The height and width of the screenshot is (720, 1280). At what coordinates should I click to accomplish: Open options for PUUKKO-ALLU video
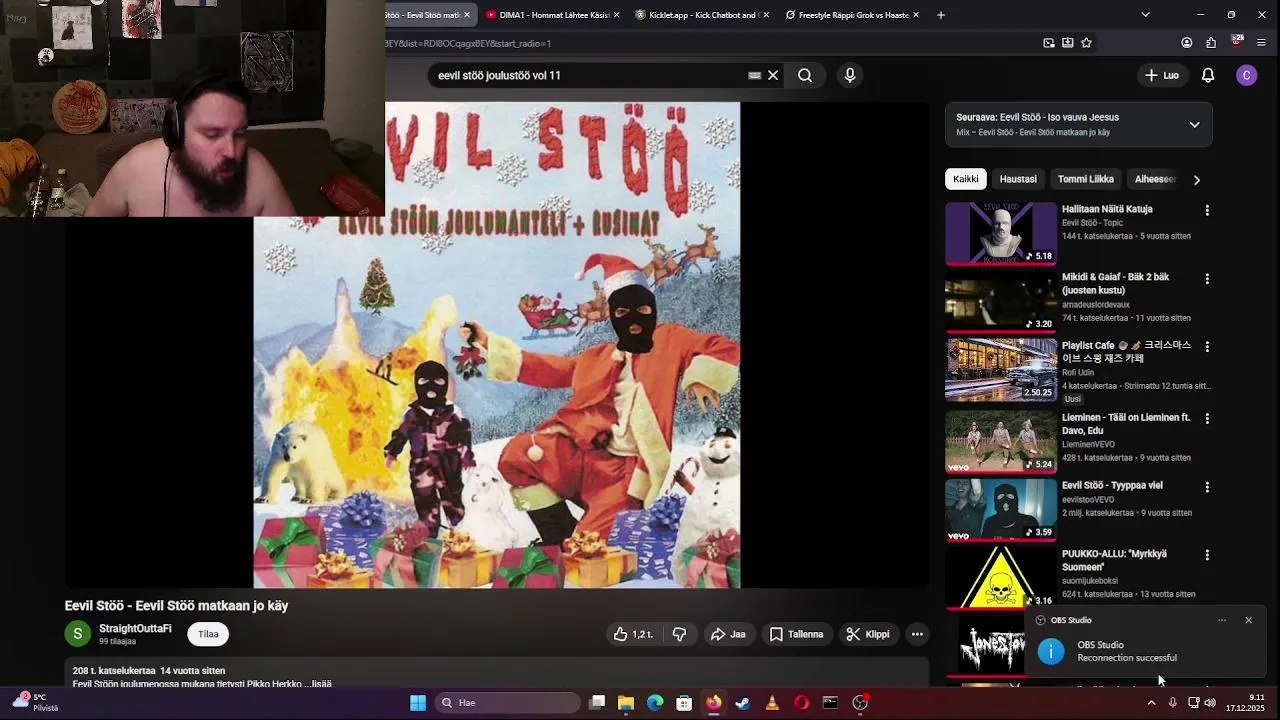1207,555
